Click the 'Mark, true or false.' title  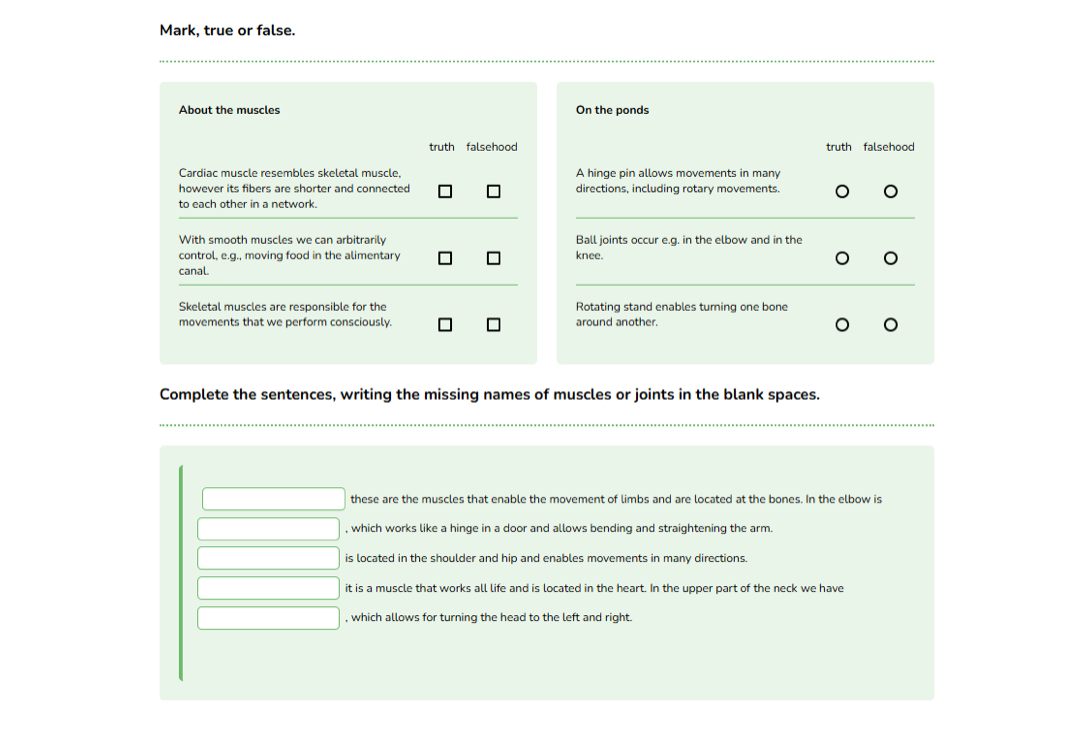tap(227, 31)
